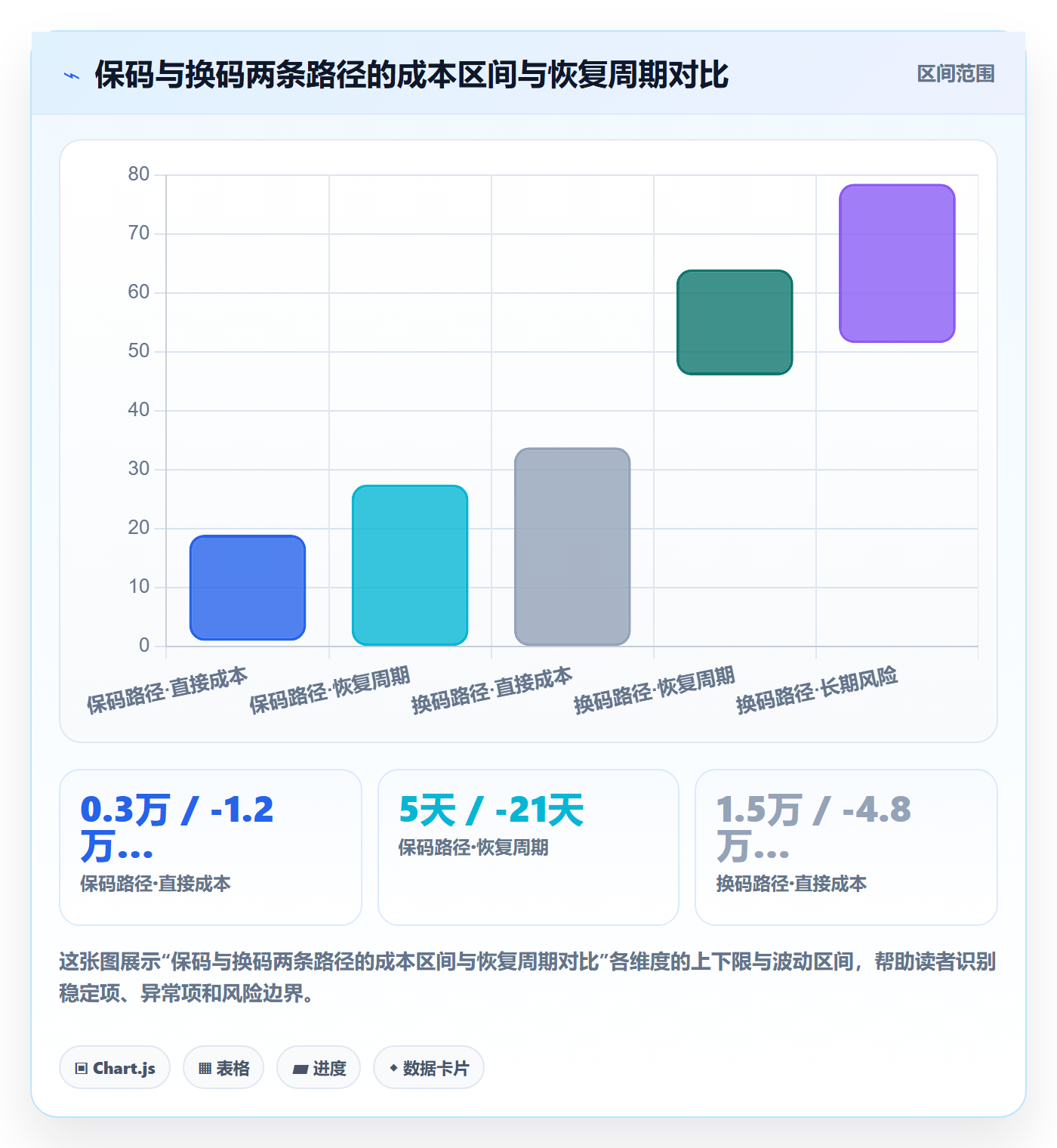
Task: Click the y-axis value 40
Action: point(139,410)
